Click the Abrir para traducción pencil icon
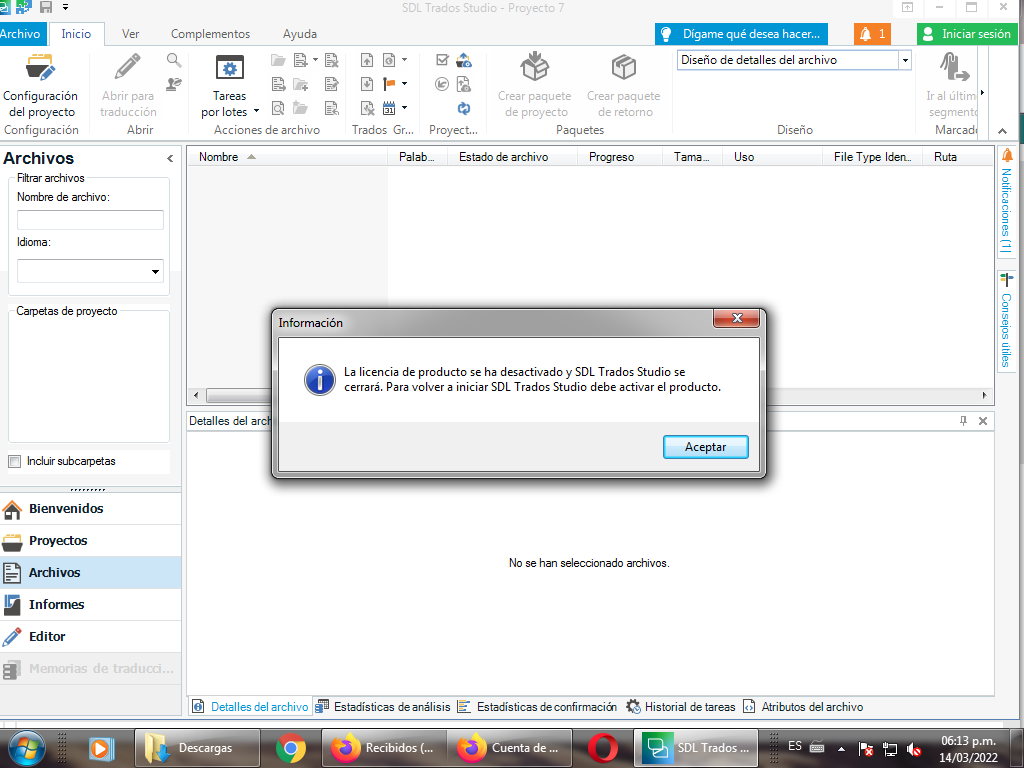The height and width of the screenshot is (768, 1024). coord(128,67)
